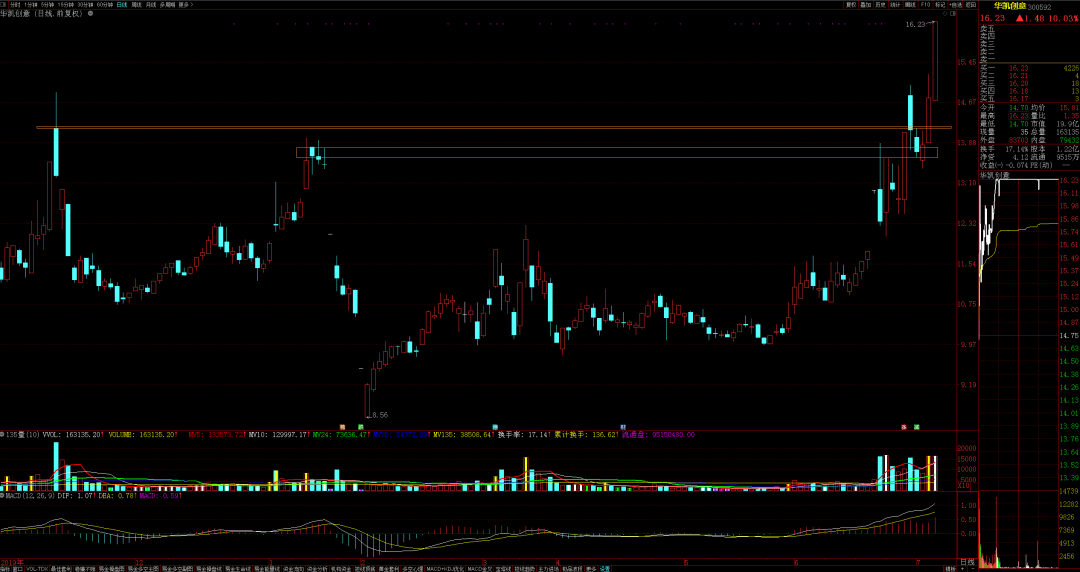Screen dimensions: 1080x572
Task: Select the 15分钟 period tab
Action: pos(65,4)
